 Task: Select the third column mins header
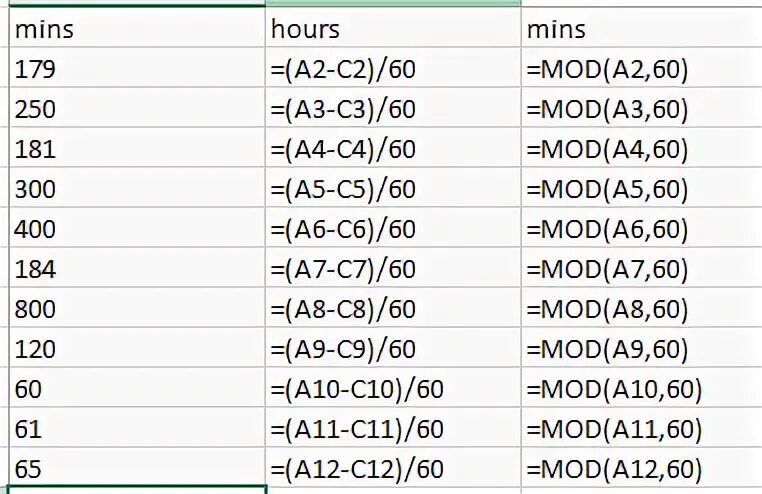click(x=642, y=27)
